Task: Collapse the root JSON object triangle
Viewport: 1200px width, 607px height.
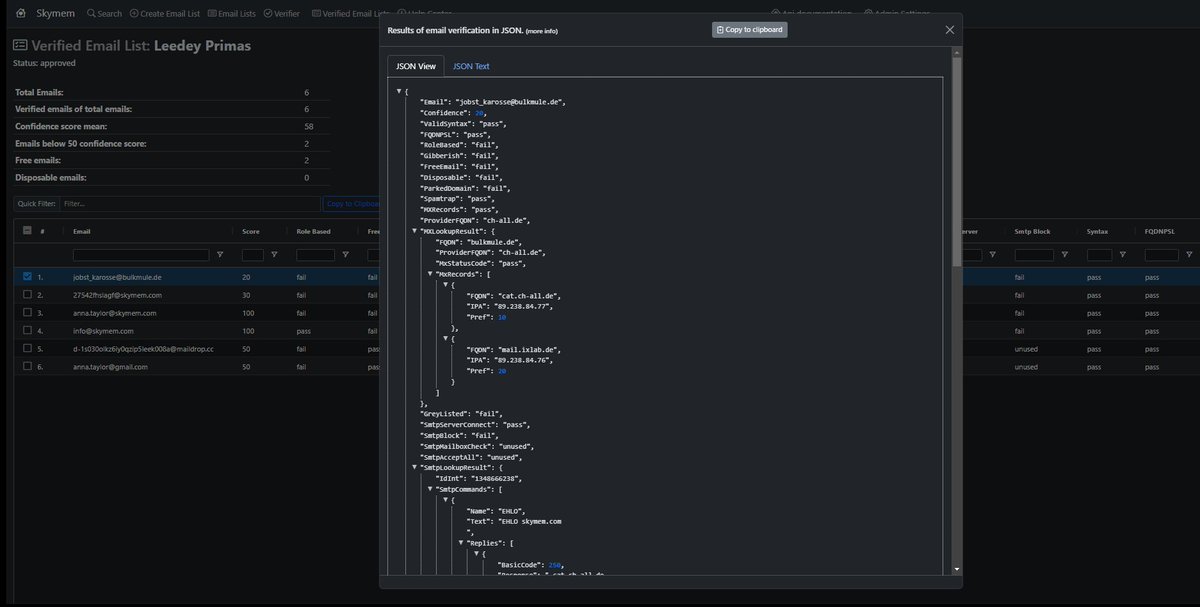Action: click(399, 91)
